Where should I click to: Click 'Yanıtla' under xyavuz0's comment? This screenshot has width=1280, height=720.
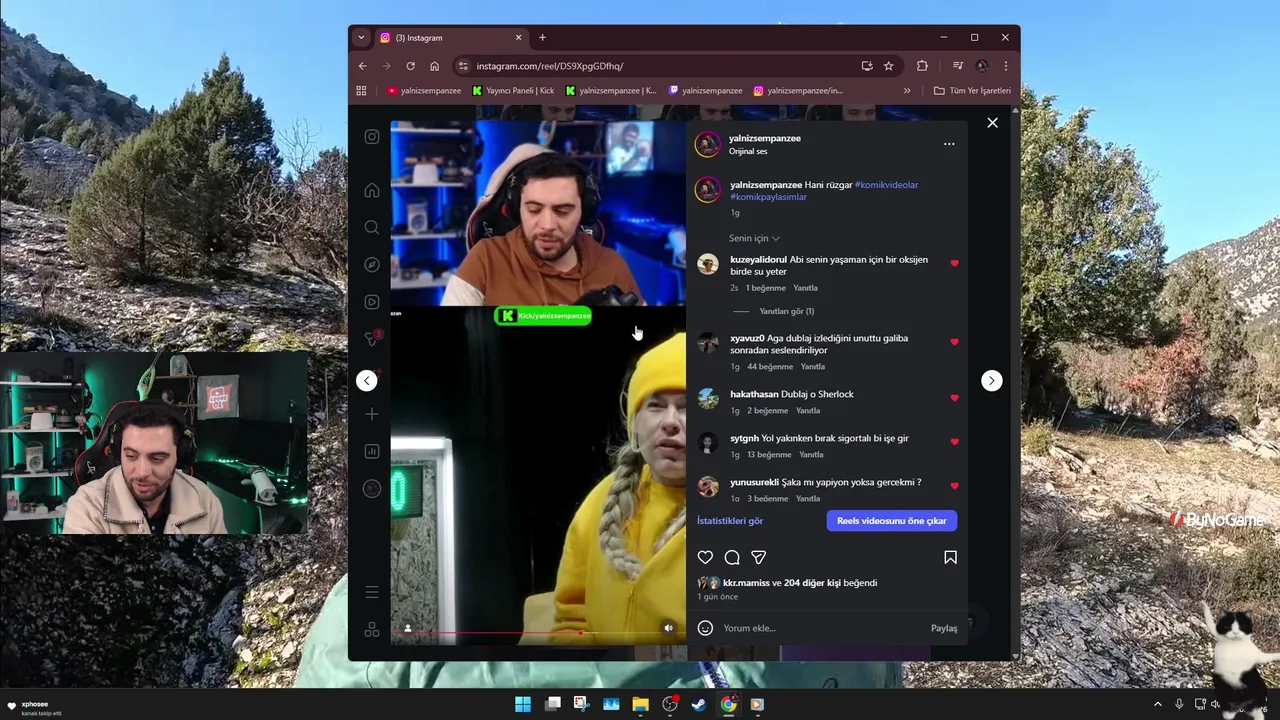coord(813,367)
